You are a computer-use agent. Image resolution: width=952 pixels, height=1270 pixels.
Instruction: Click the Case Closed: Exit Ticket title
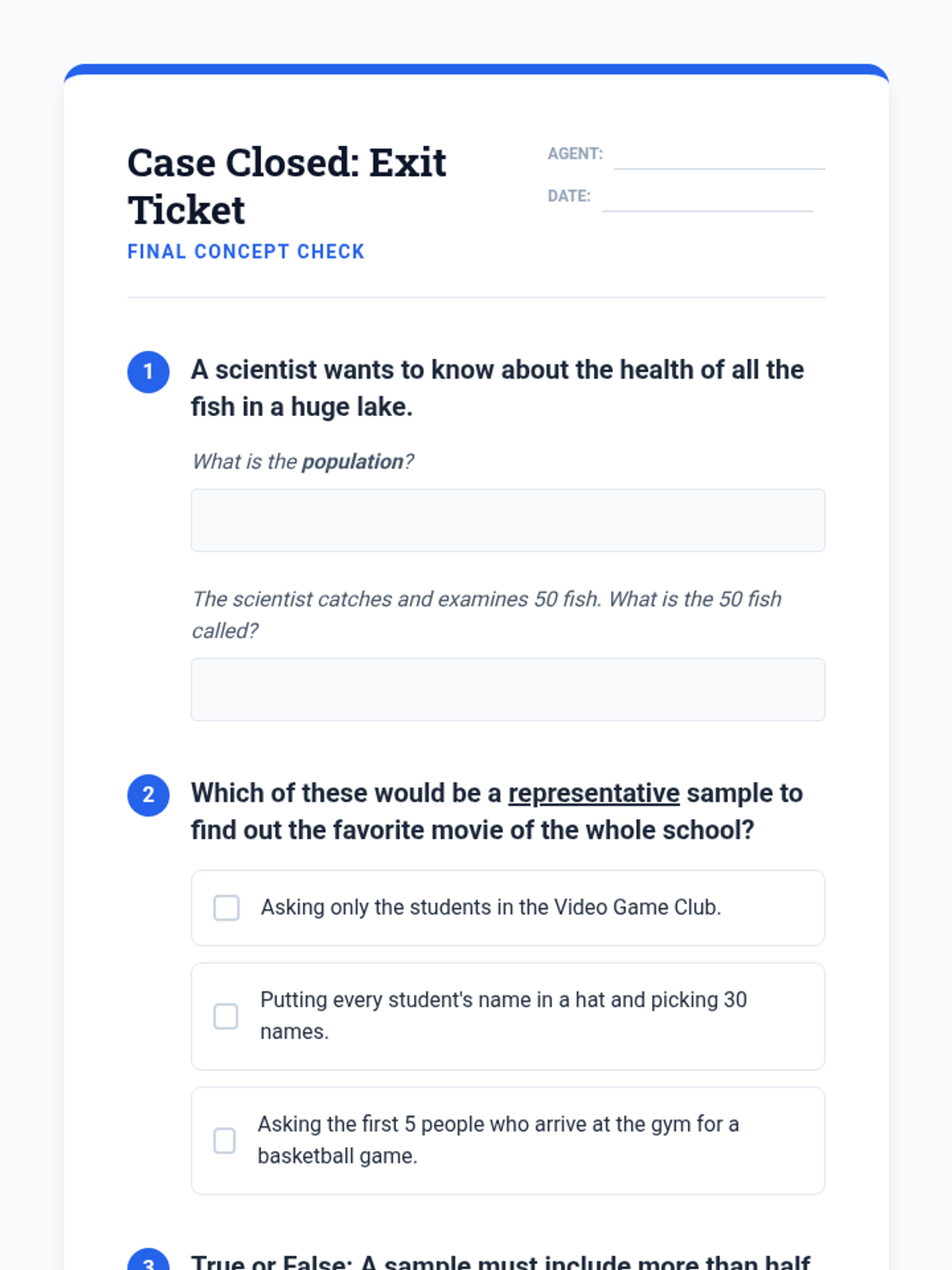[286, 186]
